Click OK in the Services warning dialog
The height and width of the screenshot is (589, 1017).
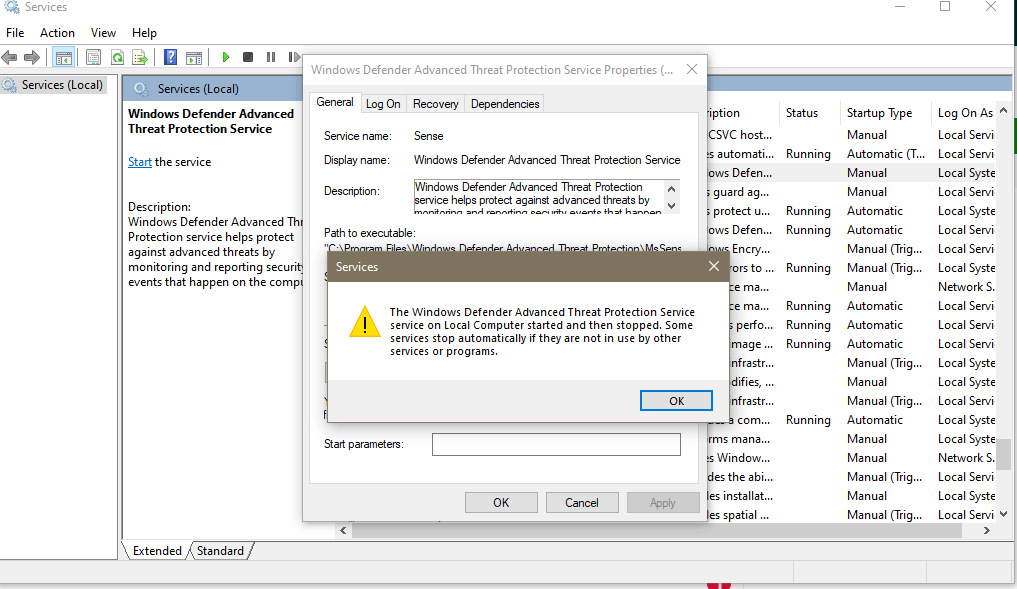click(676, 401)
